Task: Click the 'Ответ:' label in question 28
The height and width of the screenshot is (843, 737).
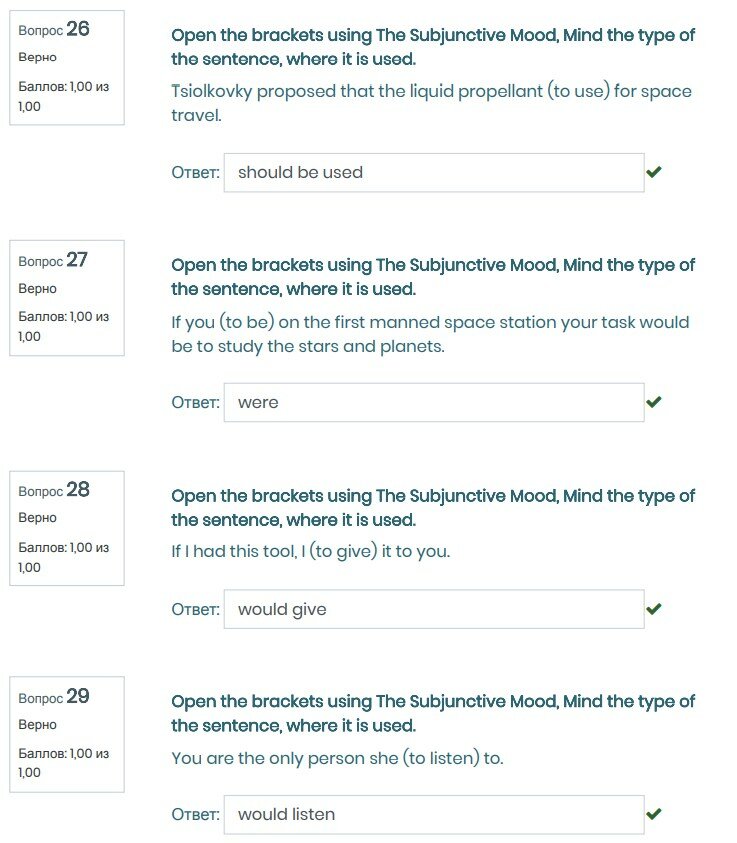Action: coord(195,609)
